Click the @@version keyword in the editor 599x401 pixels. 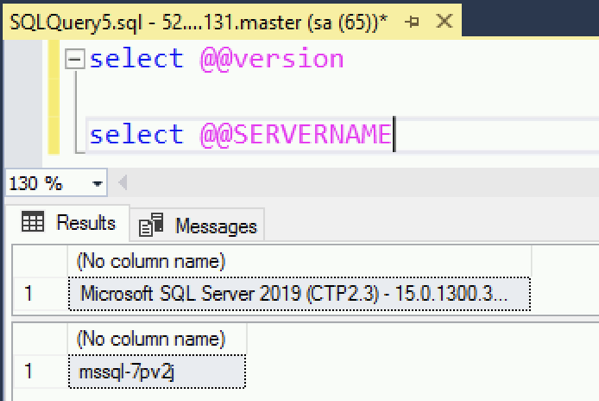pyautogui.click(x=272, y=59)
